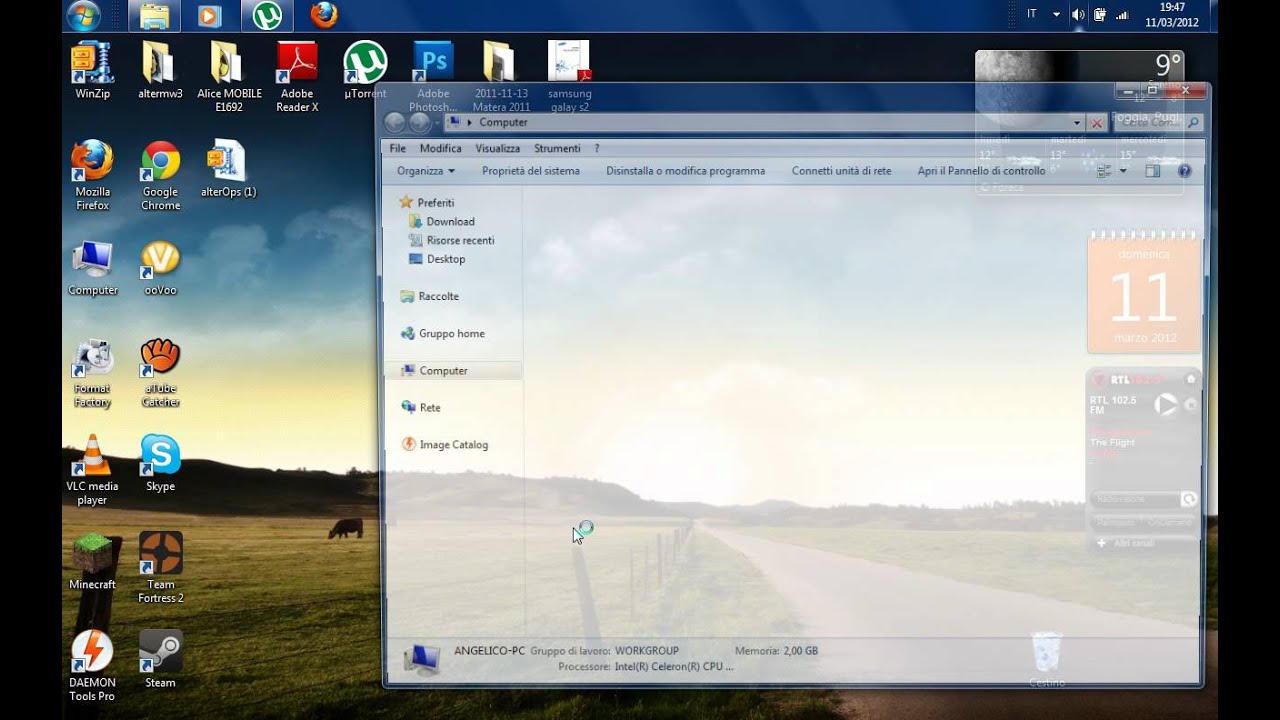The height and width of the screenshot is (720, 1280).
Task: Open the WinZip desktop shortcut
Action: click(x=92, y=70)
